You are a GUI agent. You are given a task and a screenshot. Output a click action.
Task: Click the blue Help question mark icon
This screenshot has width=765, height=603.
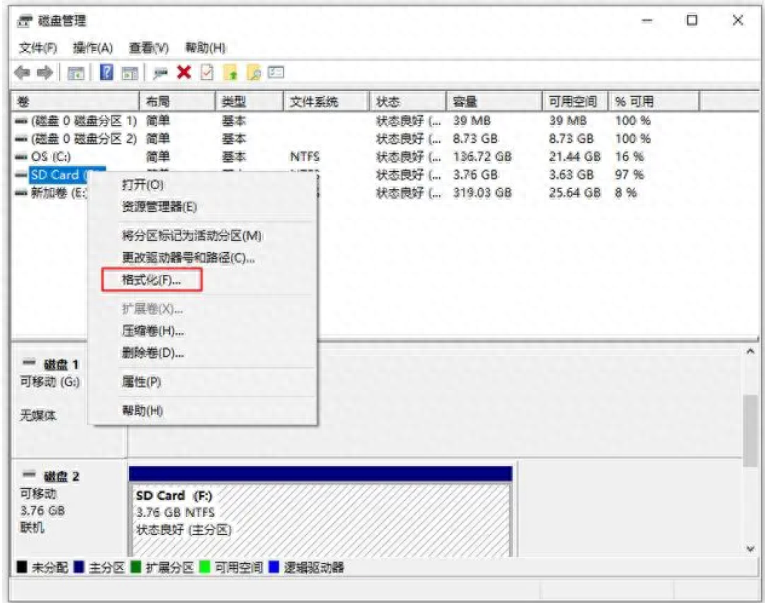pos(106,73)
